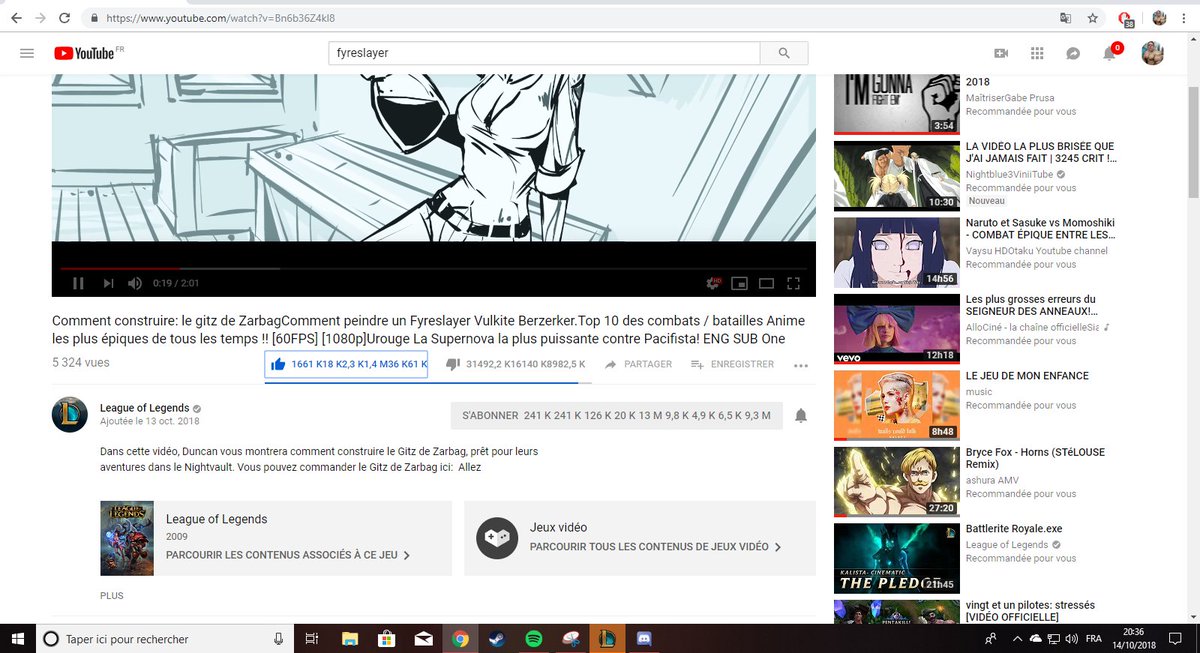
Task: Browse all Jeux vidéo contents link
Action: [x=655, y=547]
